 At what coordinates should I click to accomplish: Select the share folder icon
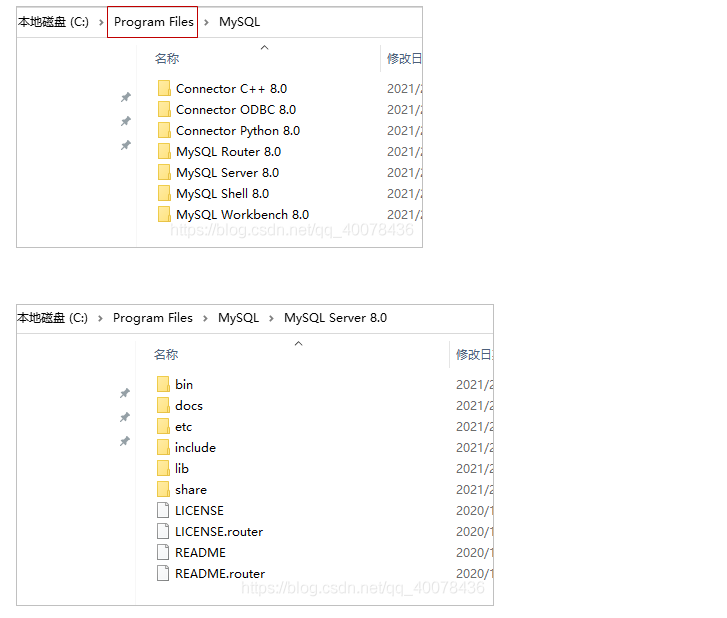(x=163, y=489)
